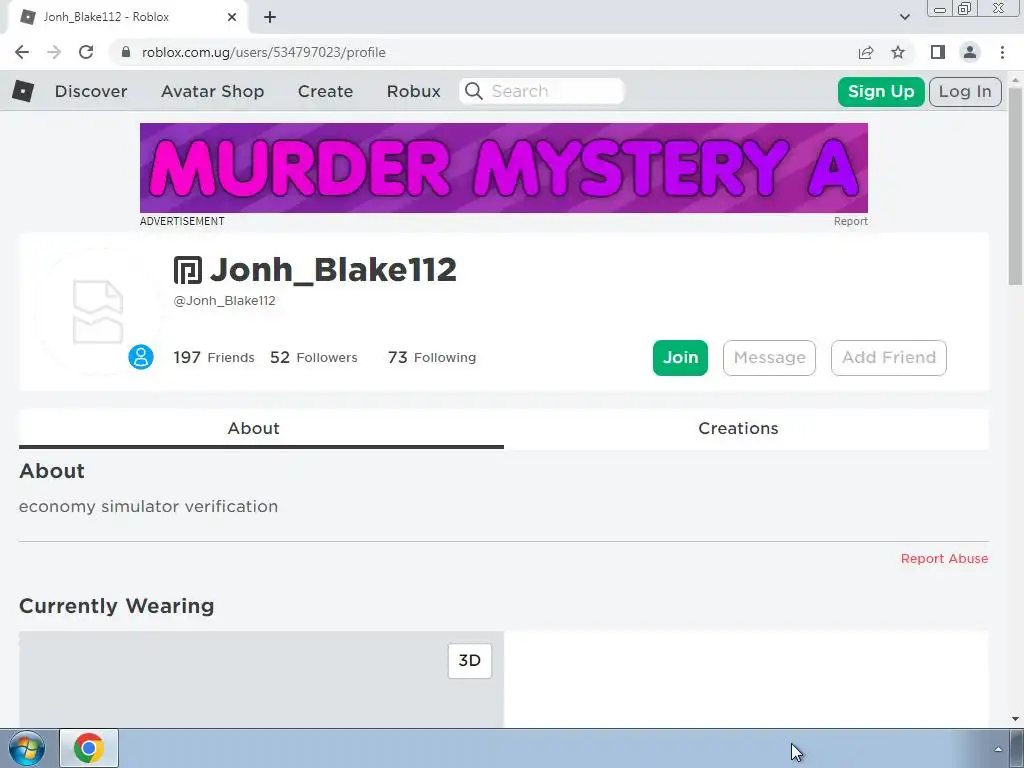Click the vertical scrollbar thumb
The height and width of the screenshot is (768, 1024).
(x=1016, y=186)
